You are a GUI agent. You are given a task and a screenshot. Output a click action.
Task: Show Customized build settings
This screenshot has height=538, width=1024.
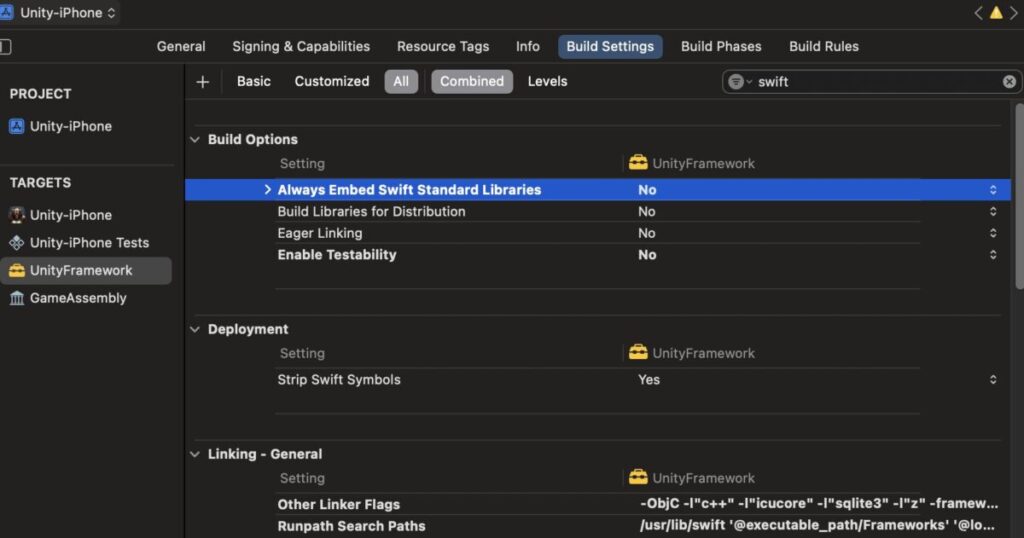(x=332, y=82)
